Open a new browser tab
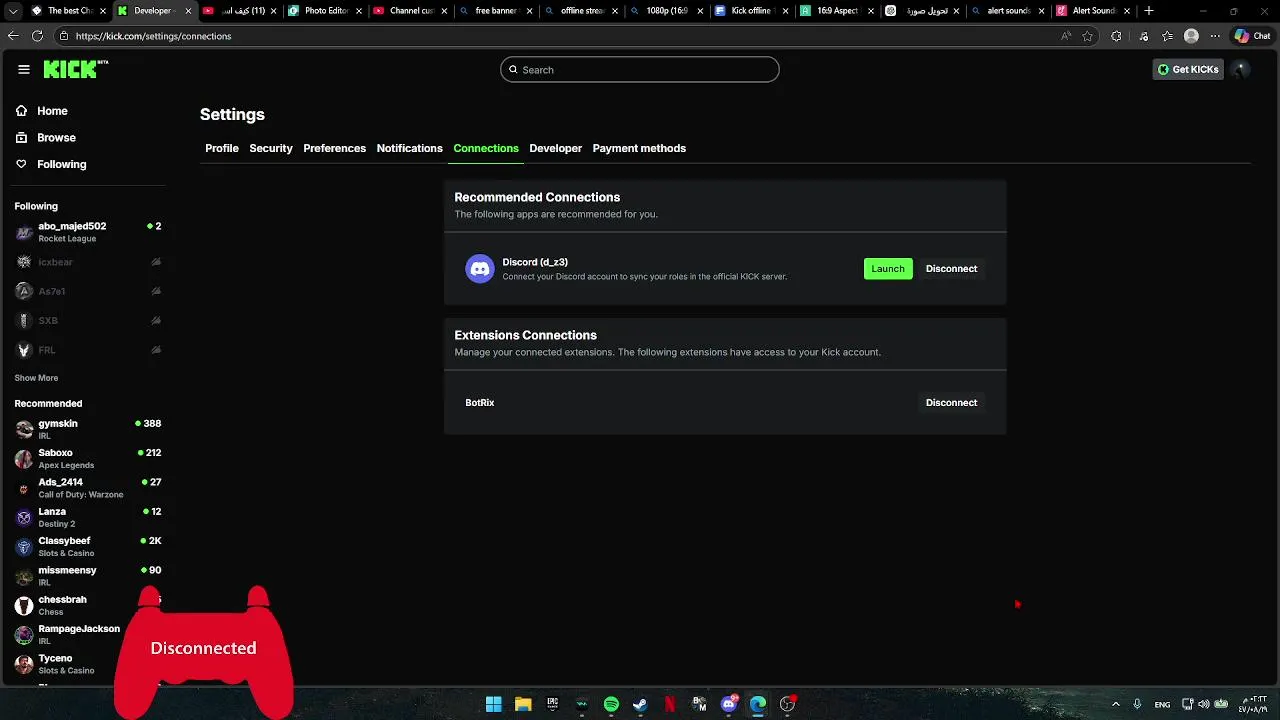 pyautogui.click(x=1149, y=11)
